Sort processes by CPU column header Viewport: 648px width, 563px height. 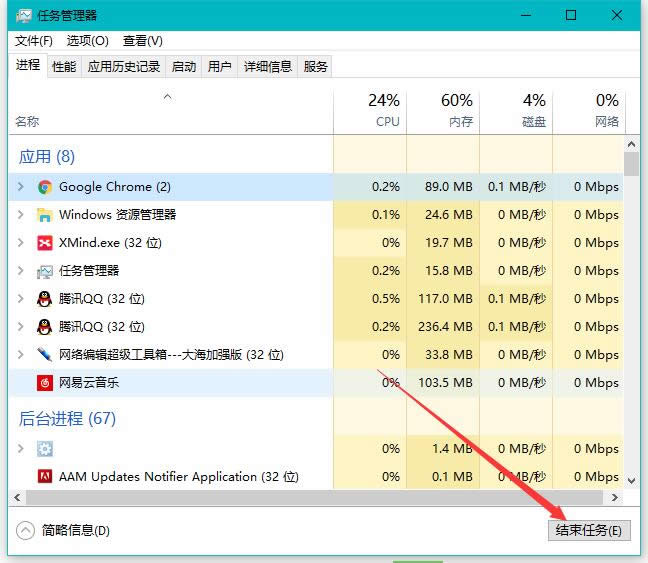[370, 112]
